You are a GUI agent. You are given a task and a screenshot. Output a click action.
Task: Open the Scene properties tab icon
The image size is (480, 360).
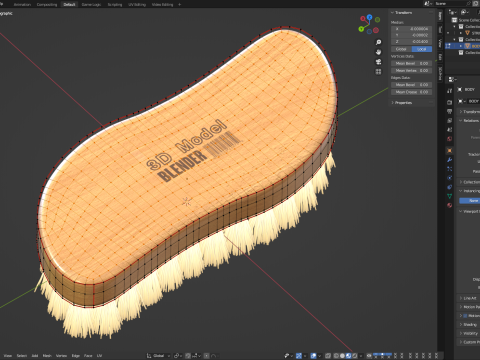pyautogui.click(x=449, y=129)
